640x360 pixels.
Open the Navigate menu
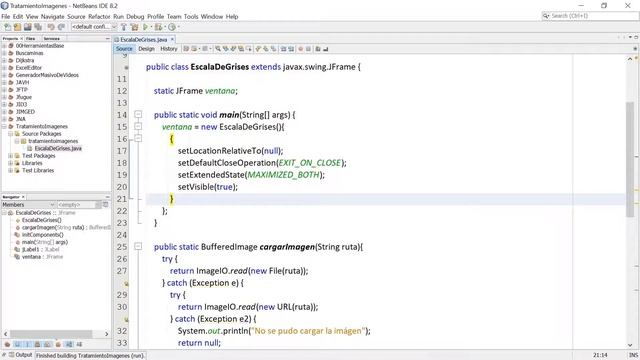(x=52, y=16)
